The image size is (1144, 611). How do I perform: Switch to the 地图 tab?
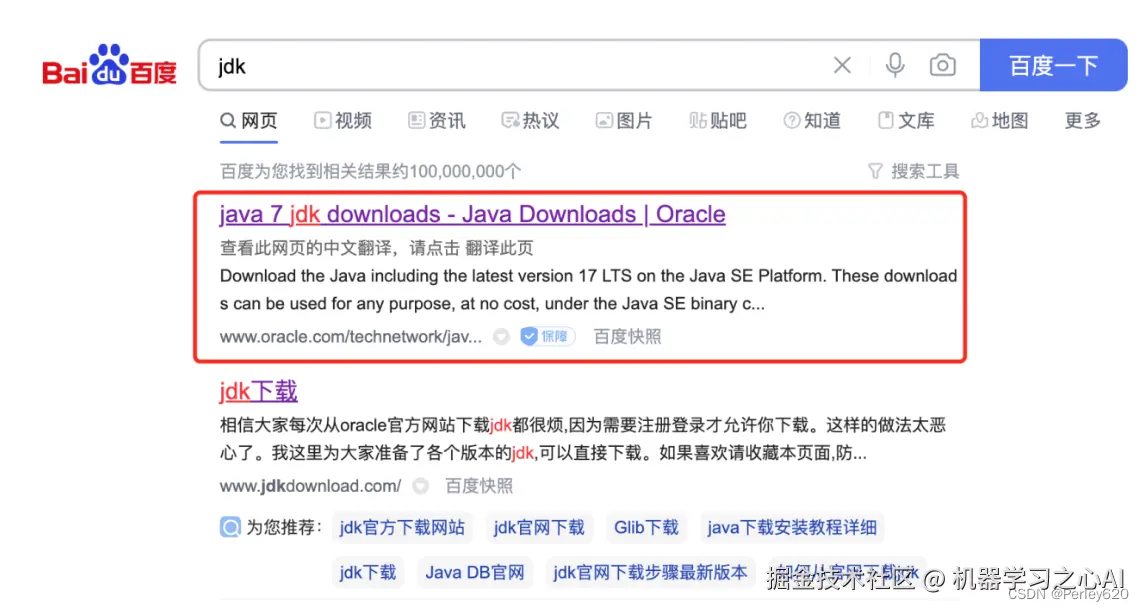tap(1000, 120)
